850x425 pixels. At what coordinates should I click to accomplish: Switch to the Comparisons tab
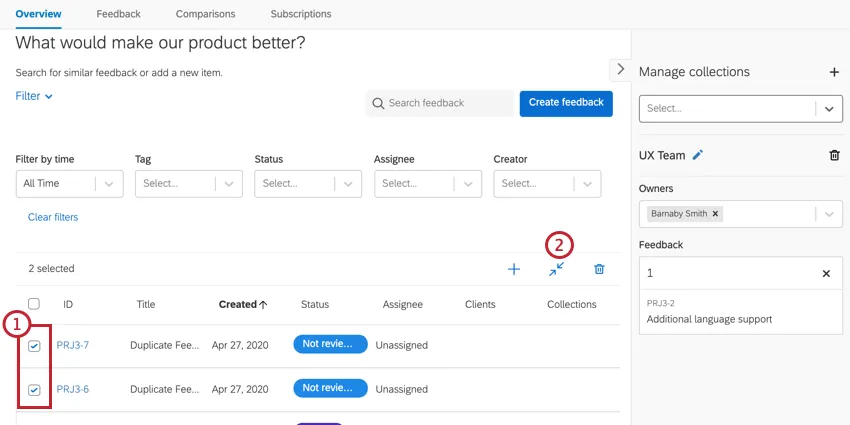pos(205,14)
